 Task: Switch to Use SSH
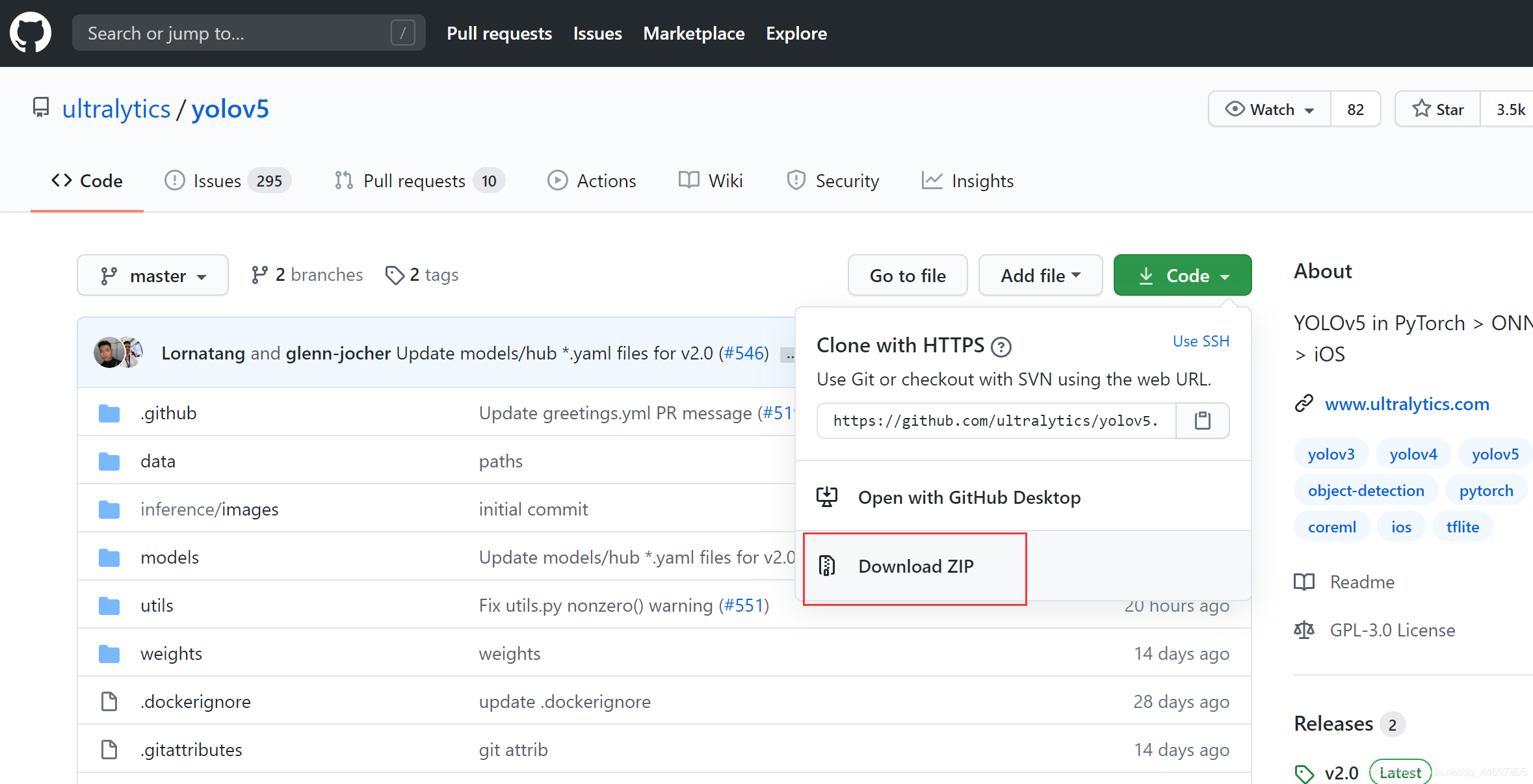[x=1201, y=341]
